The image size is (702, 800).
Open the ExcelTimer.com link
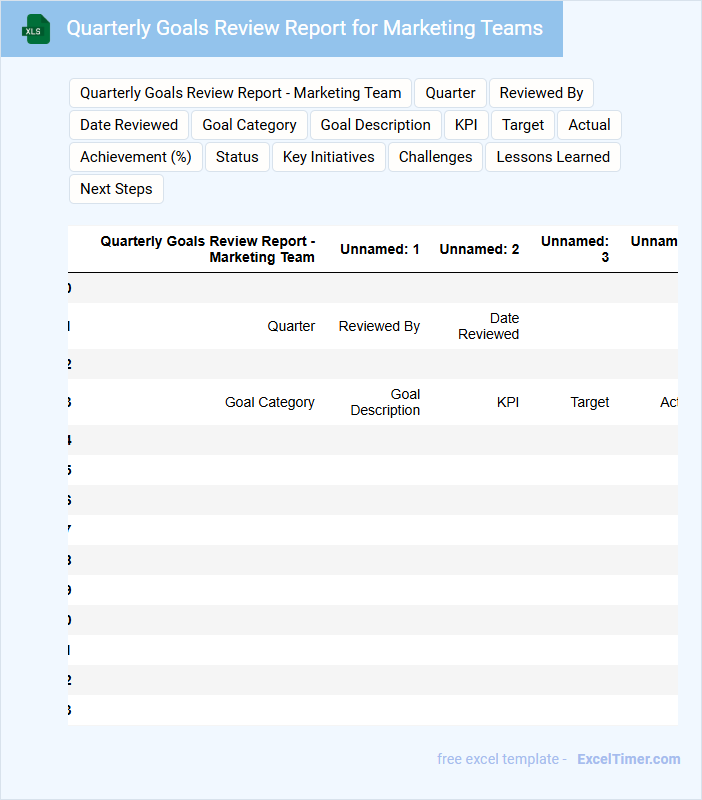click(x=628, y=759)
